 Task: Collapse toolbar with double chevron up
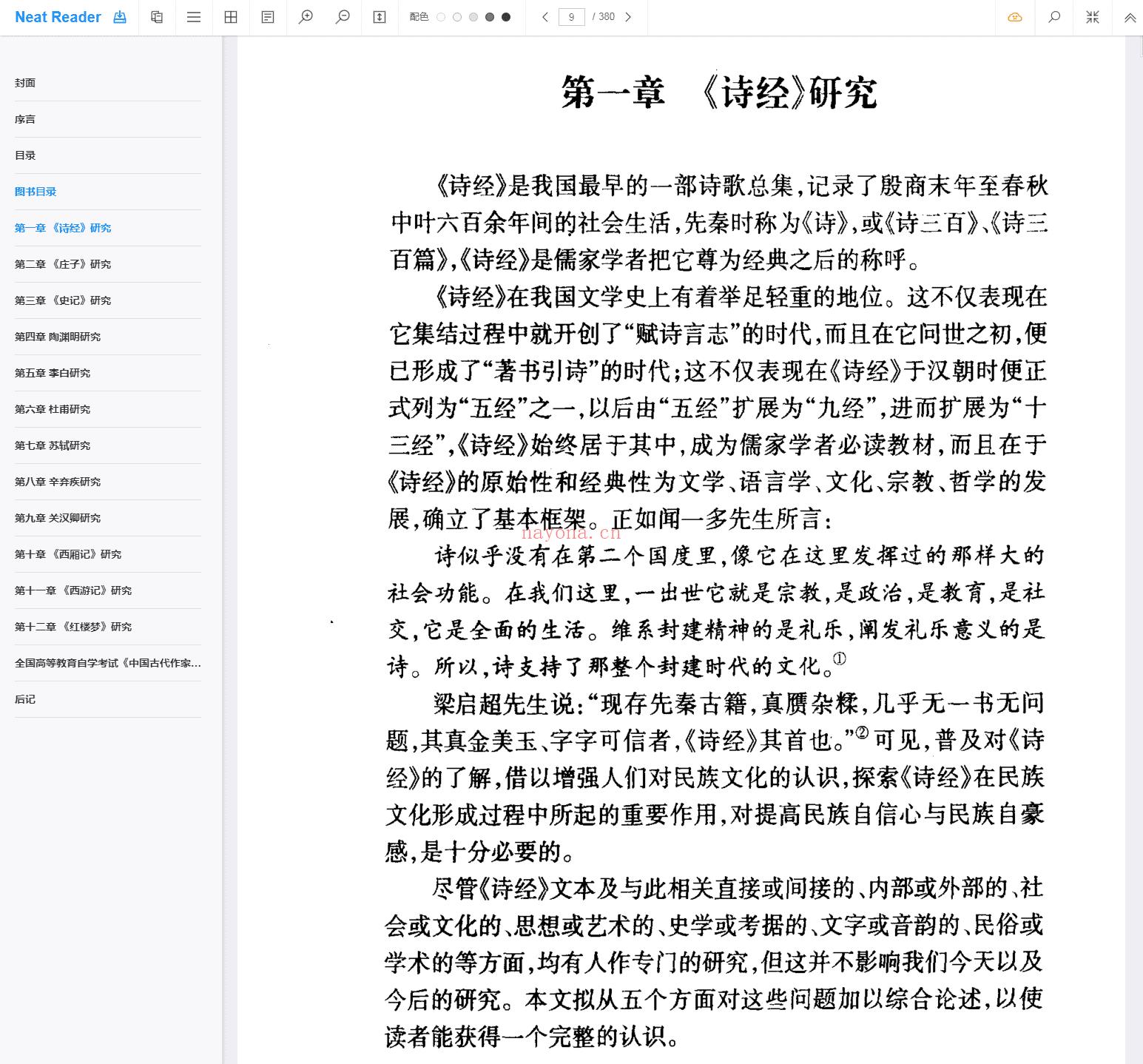pyautogui.click(x=1130, y=18)
